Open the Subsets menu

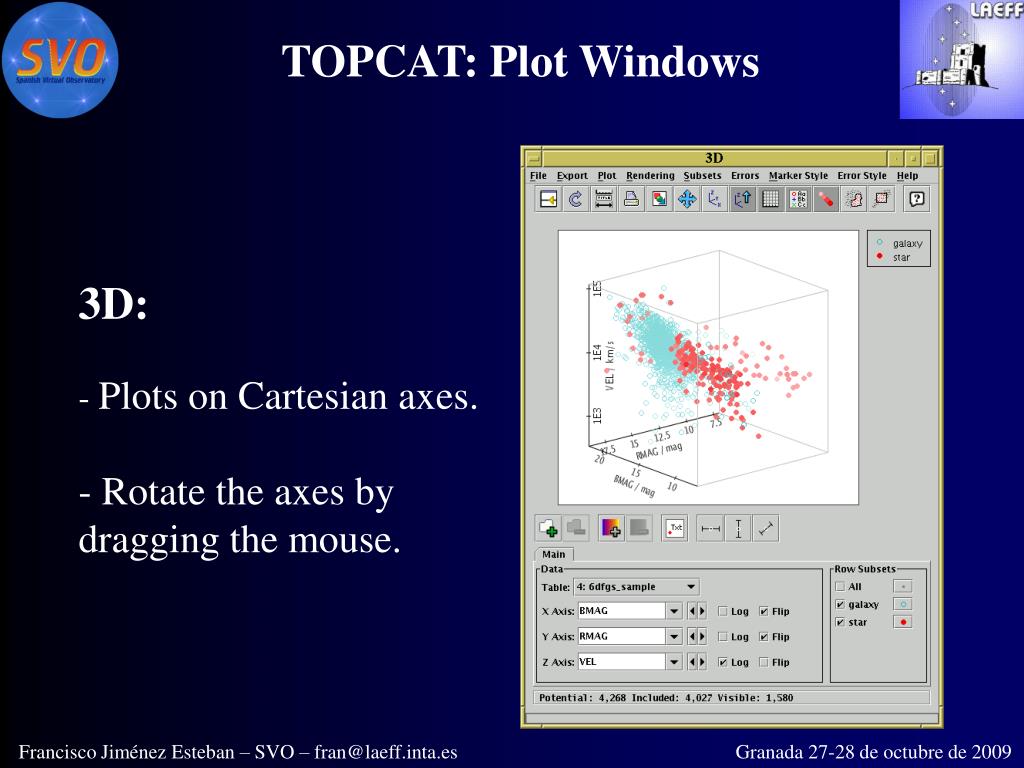702,176
